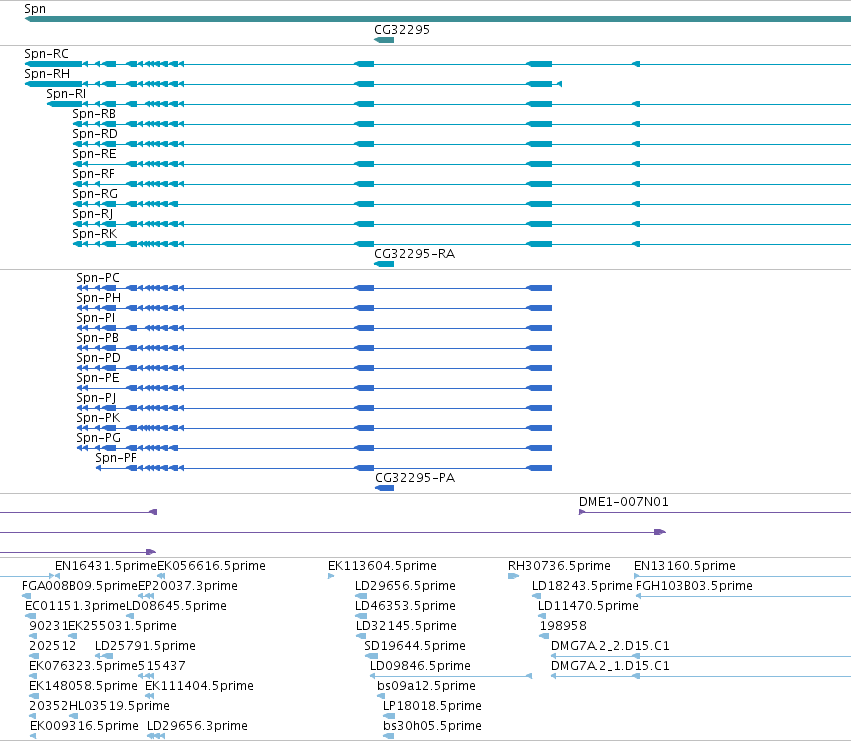Click the Spn-PJ protein label
The image size is (851, 741).
[x=97, y=398]
